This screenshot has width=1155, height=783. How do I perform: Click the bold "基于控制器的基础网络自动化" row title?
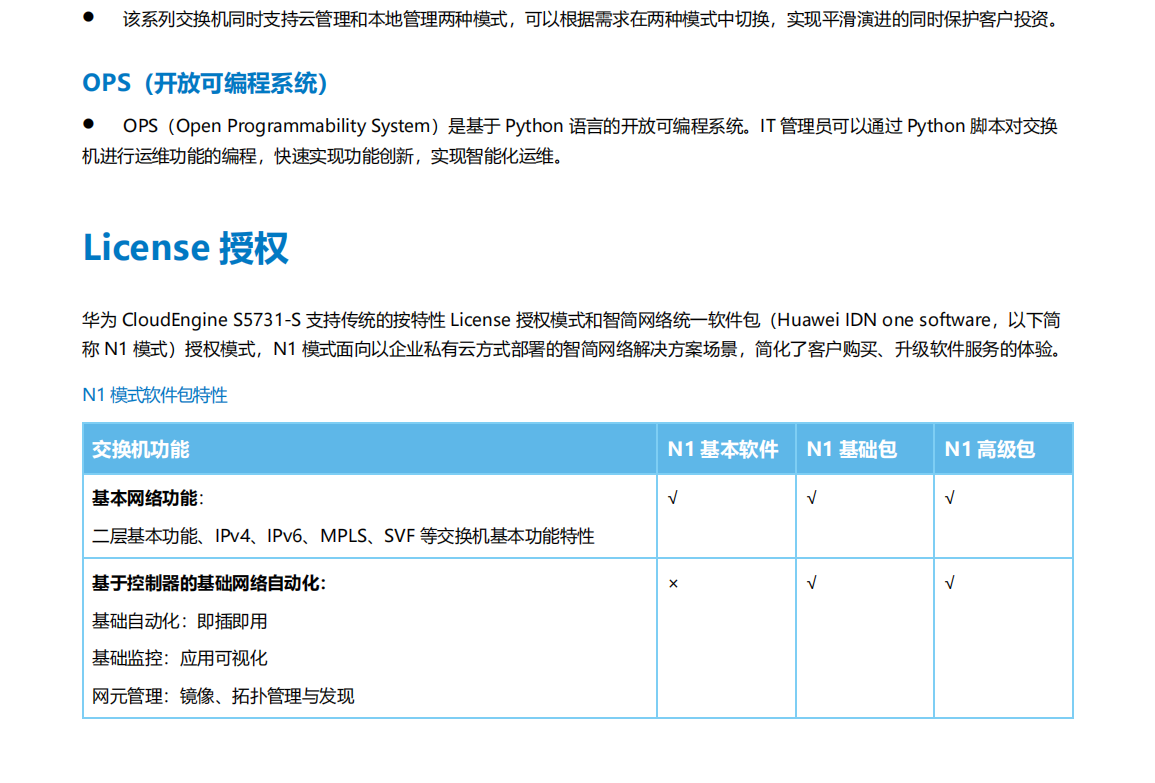(x=207, y=583)
